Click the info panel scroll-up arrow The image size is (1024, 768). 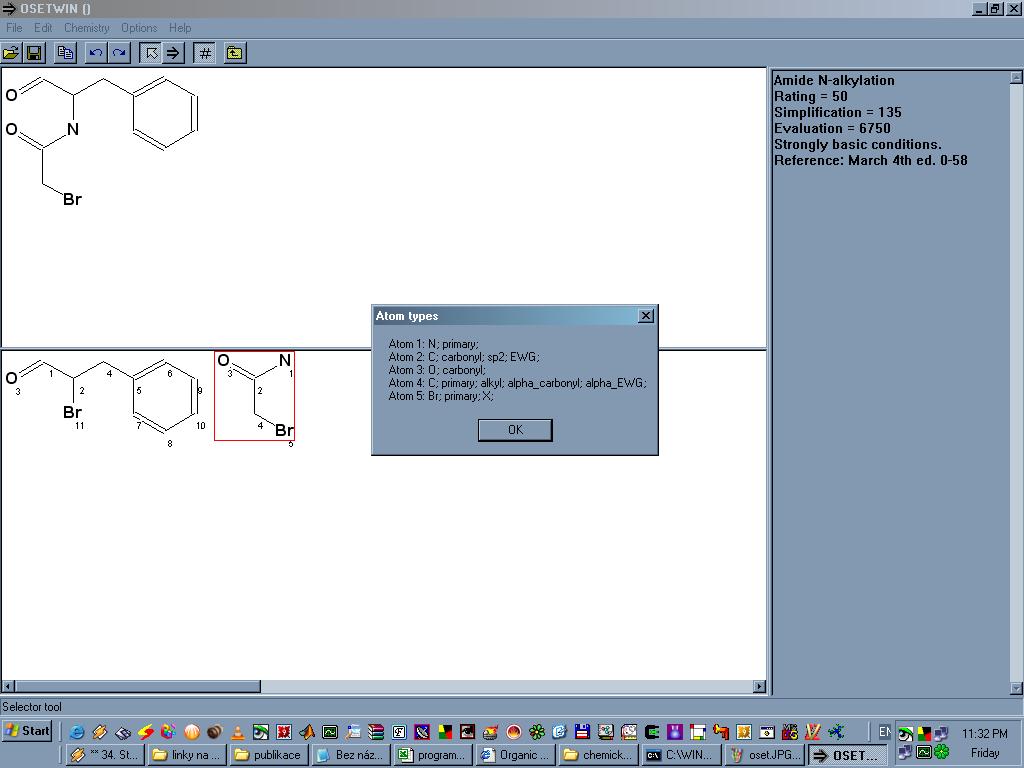coord(1016,77)
